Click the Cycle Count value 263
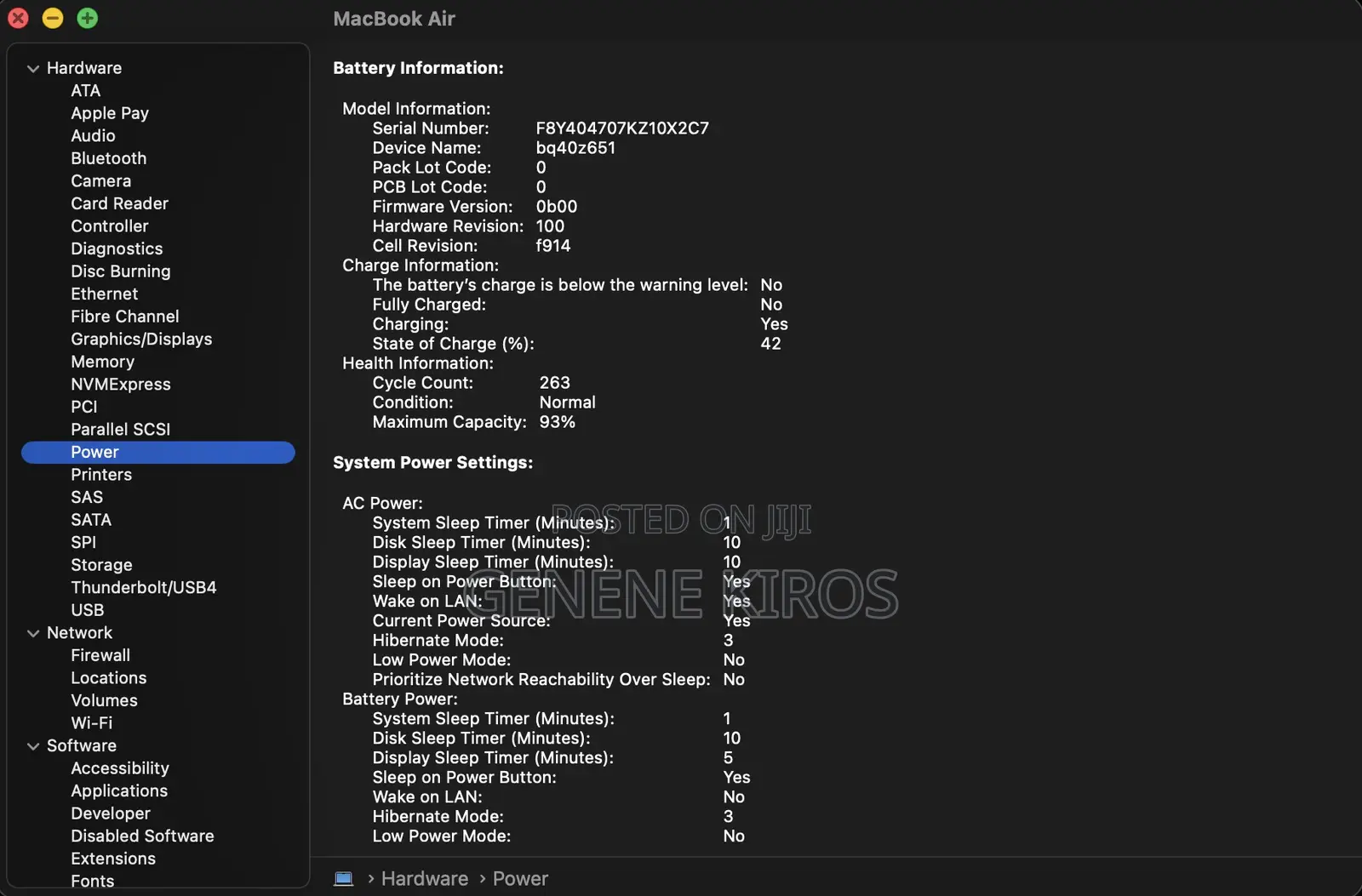The image size is (1362, 896). coord(555,383)
